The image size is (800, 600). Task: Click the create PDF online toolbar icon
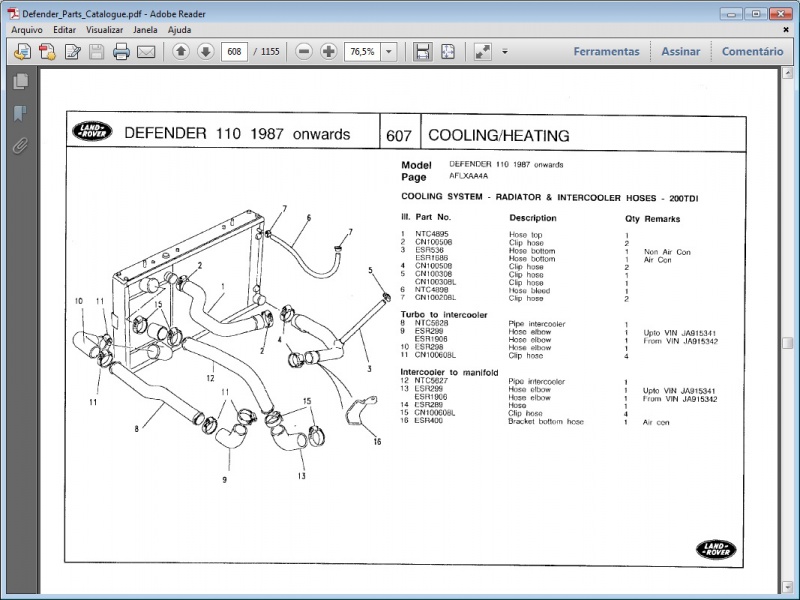click(22, 52)
